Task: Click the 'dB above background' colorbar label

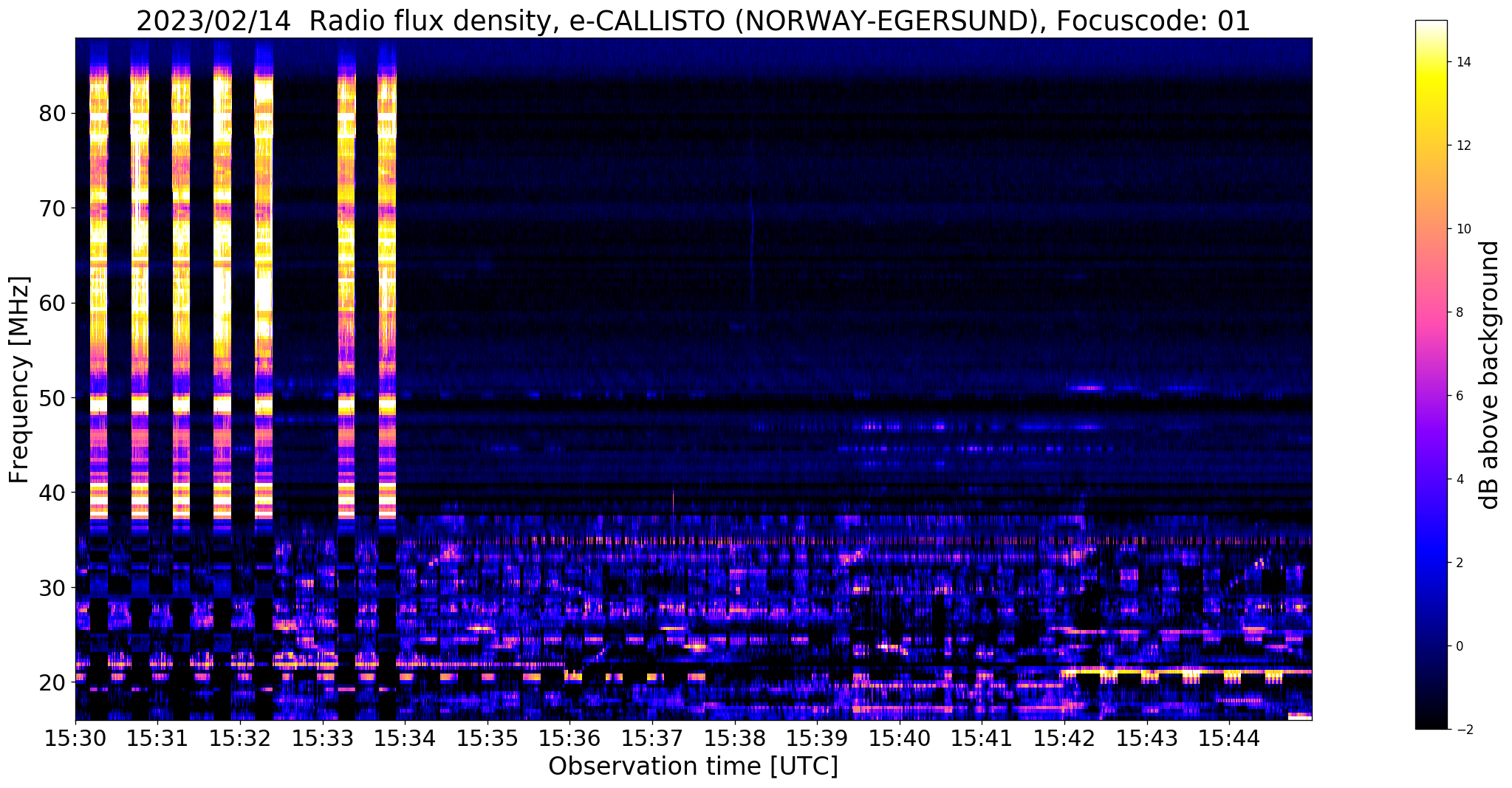Action: 1490,374
